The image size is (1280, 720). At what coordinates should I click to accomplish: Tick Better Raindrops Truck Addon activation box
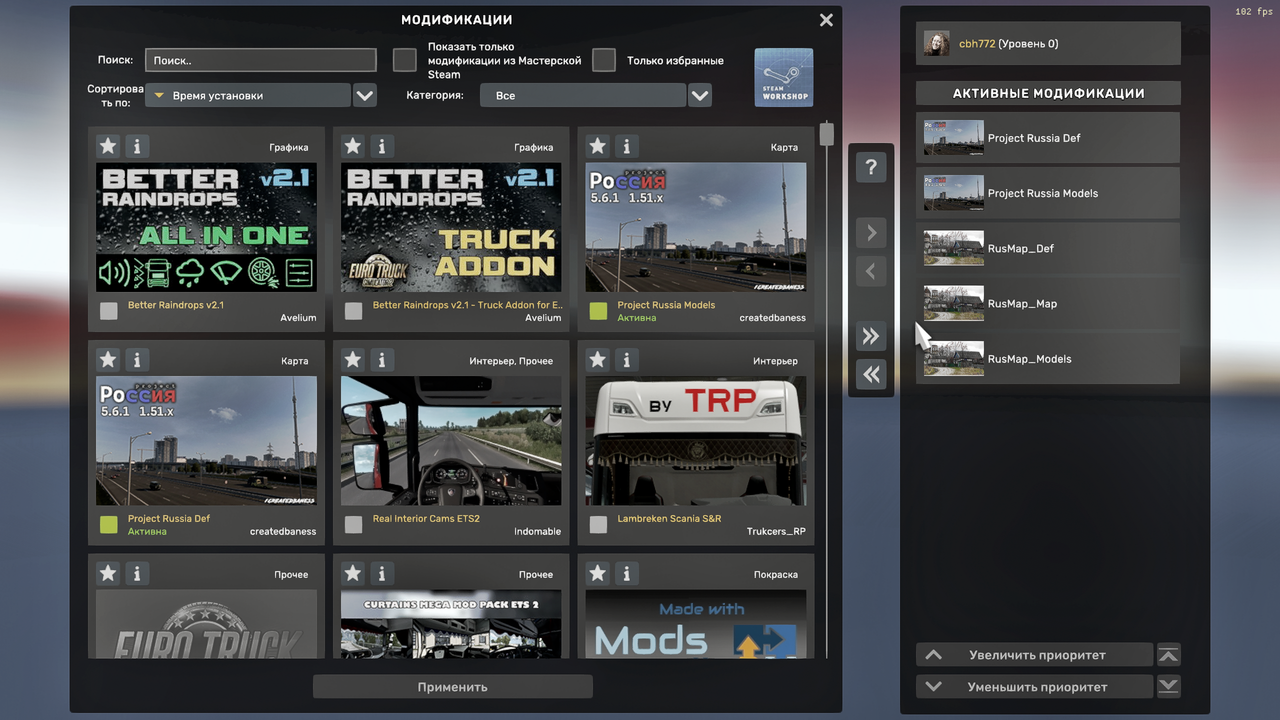coord(354,311)
